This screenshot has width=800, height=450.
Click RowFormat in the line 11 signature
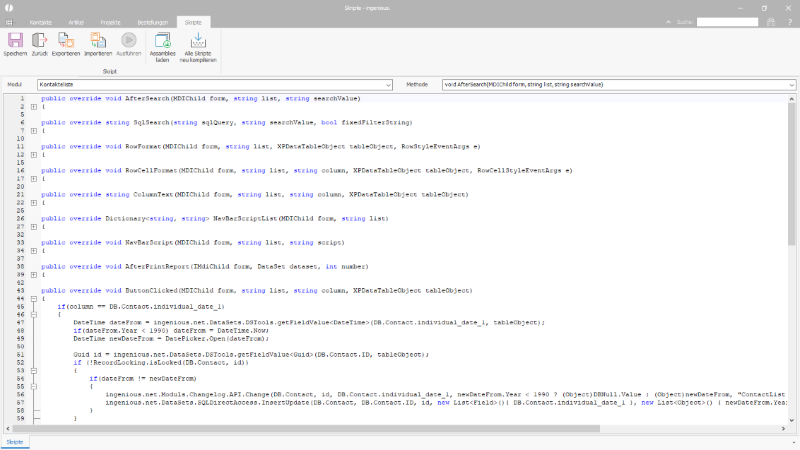(143, 146)
